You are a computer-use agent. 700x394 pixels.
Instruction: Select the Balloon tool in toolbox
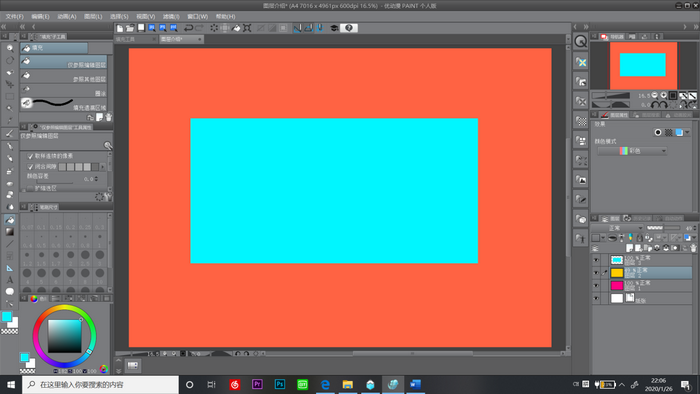pos(9,291)
